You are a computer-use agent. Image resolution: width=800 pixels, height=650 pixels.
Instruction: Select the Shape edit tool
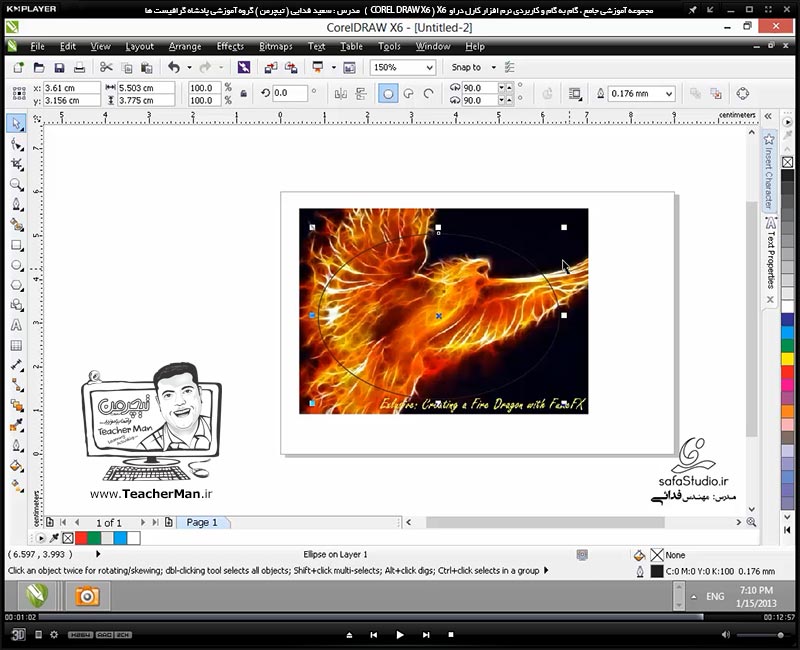[x=16, y=144]
